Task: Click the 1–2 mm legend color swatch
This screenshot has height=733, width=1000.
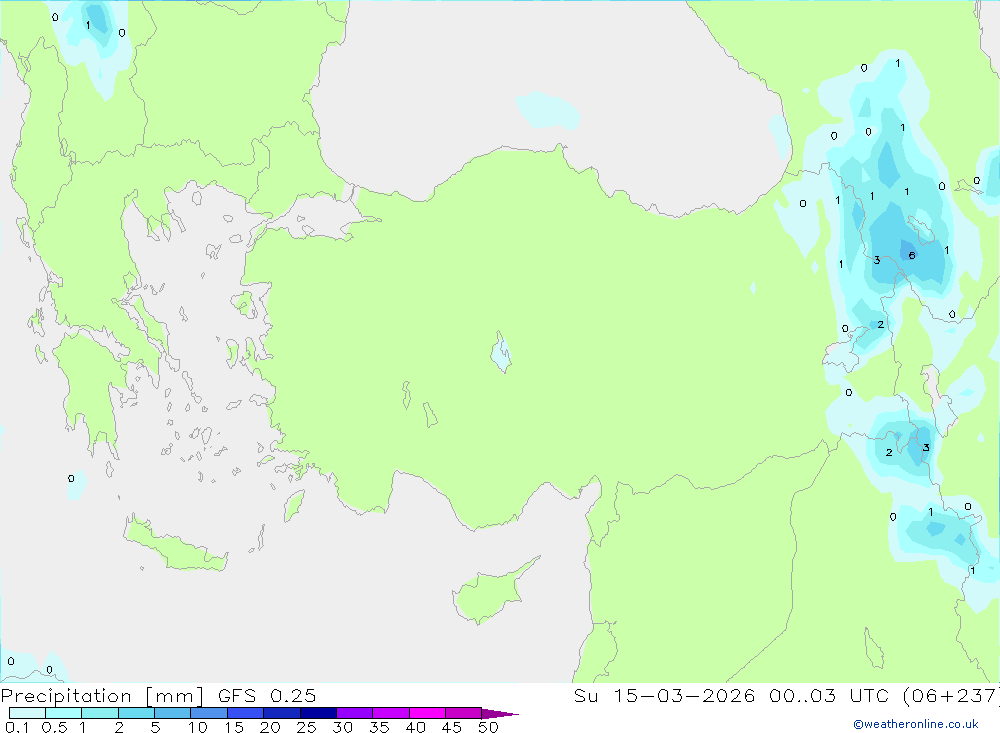Action: pyautogui.click(x=99, y=713)
